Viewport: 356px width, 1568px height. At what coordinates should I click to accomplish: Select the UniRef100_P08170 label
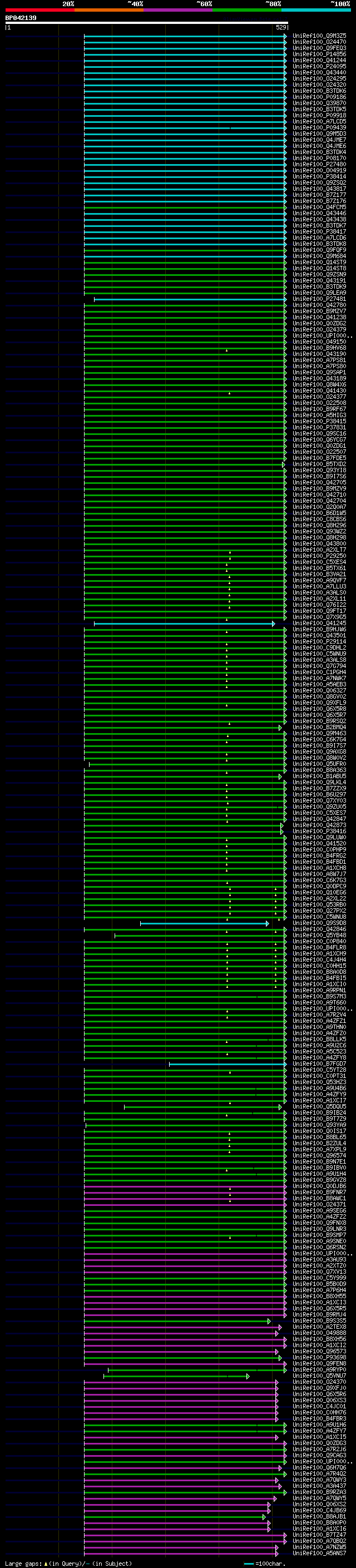pyautogui.click(x=319, y=159)
